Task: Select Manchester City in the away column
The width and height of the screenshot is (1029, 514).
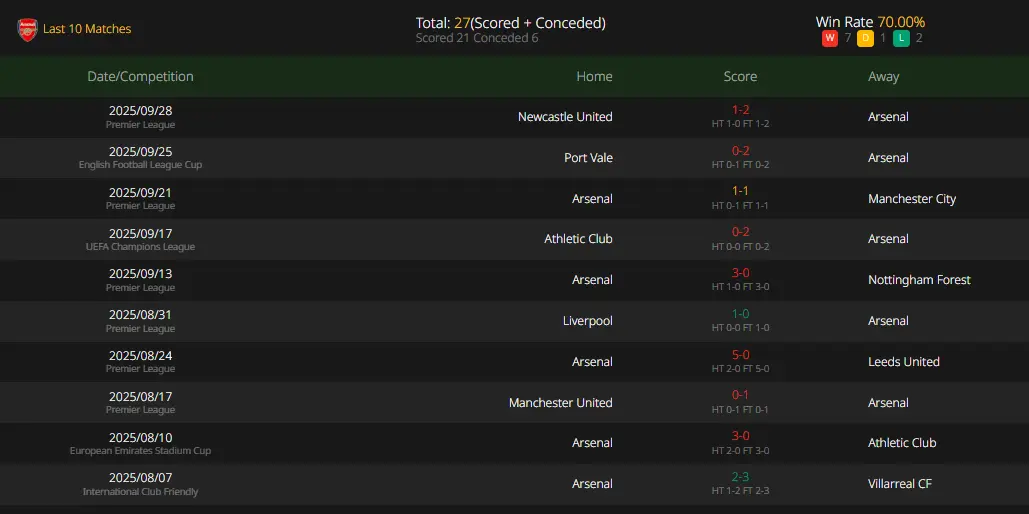Action: pyautogui.click(x=912, y=199)
